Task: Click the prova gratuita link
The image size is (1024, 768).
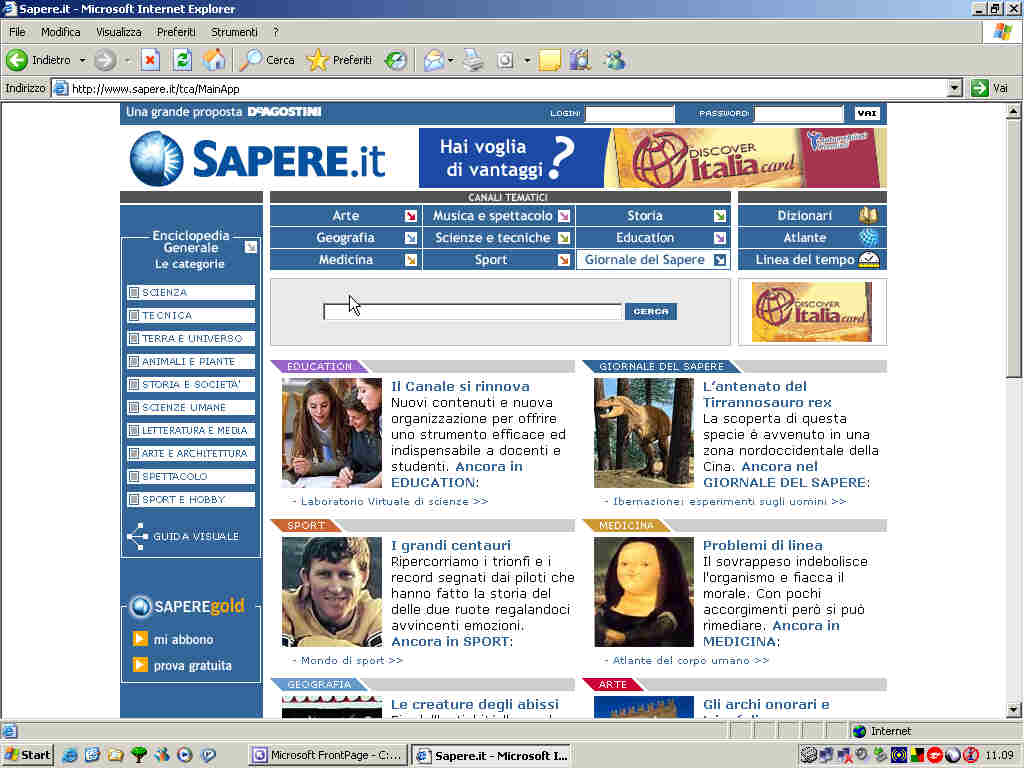Action: coord(183,665)
